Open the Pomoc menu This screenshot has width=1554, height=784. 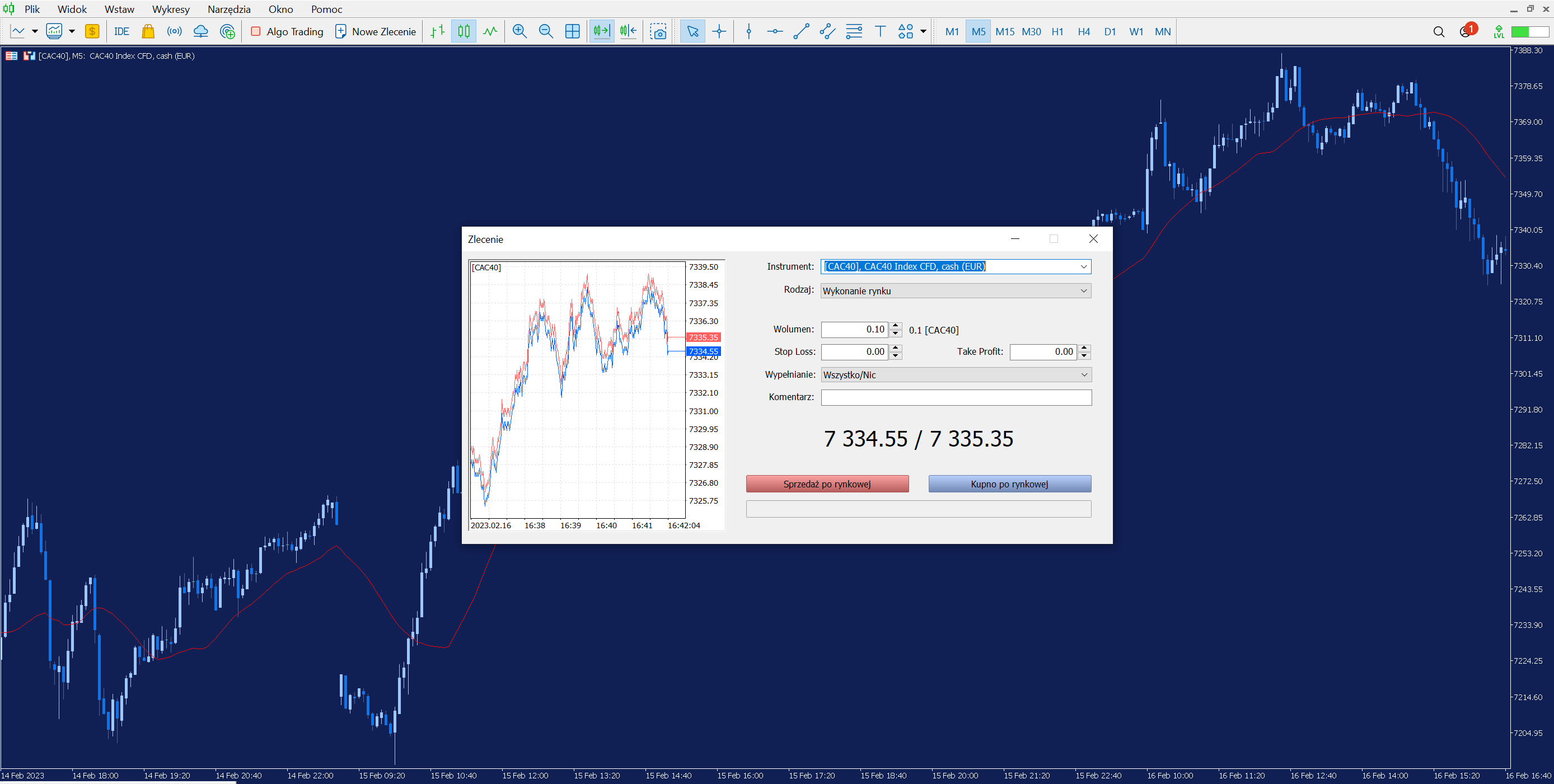click(x=326, y=9)
